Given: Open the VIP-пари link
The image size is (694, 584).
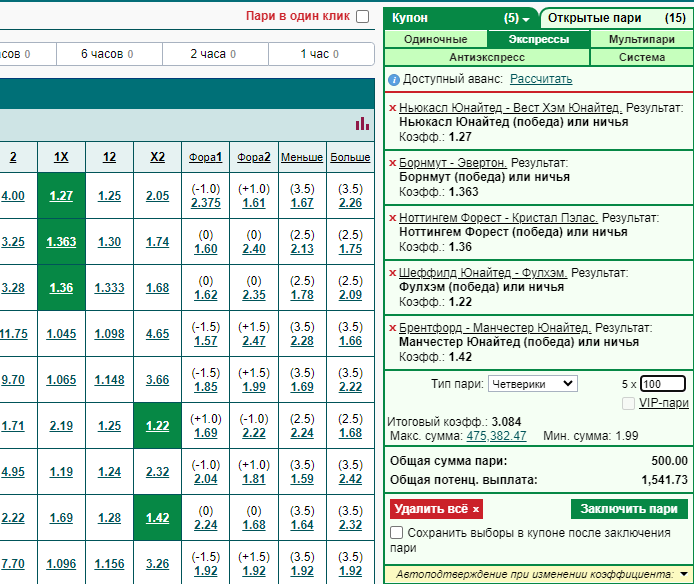Looking at the screenshot, I should point(663,403).
